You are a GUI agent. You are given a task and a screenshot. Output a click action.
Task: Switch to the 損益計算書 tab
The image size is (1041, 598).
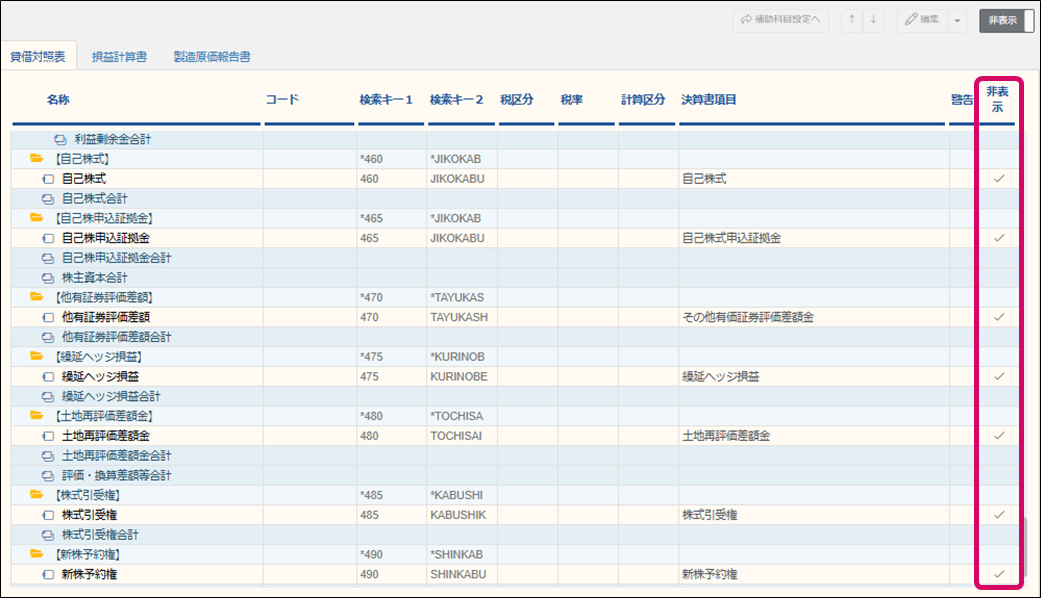pos(119,57)
